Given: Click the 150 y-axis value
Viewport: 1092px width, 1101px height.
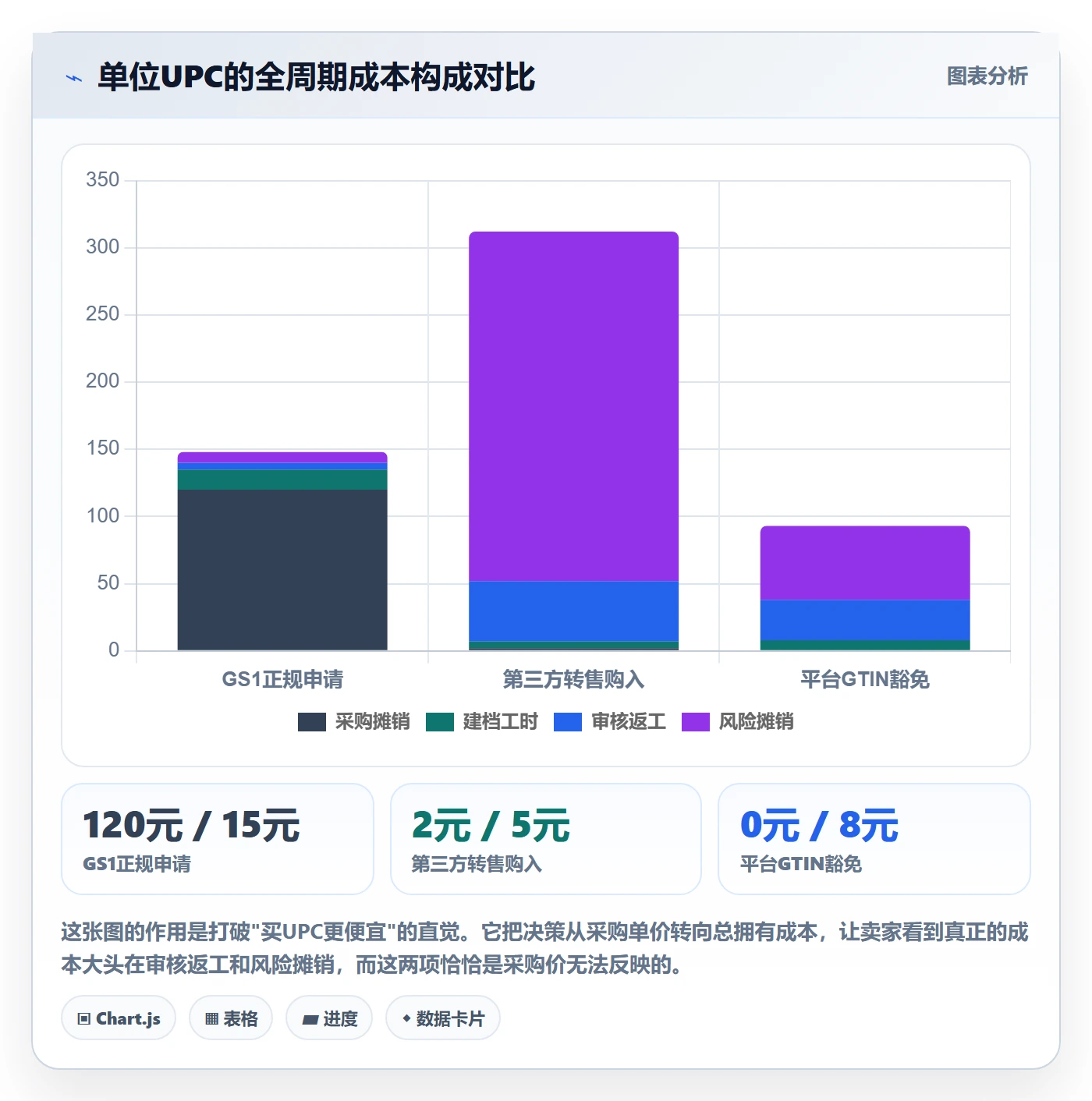Looking at the screenshot, I should 103,448.
